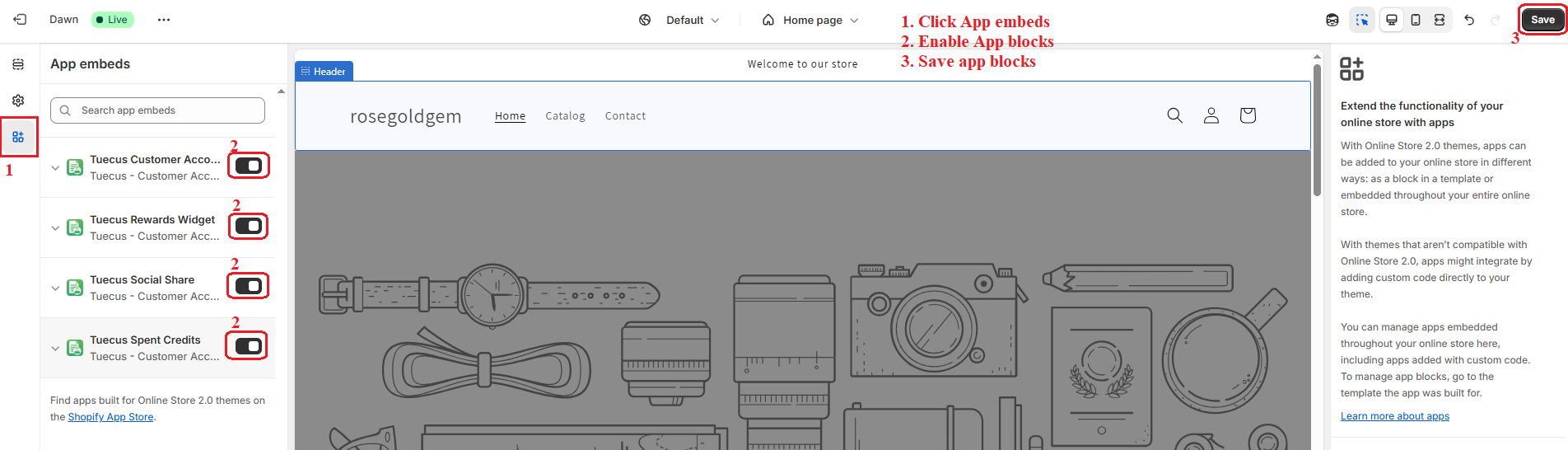Toggle Tuecus Rewards Widget embed switch

click(x=248, y=226)
